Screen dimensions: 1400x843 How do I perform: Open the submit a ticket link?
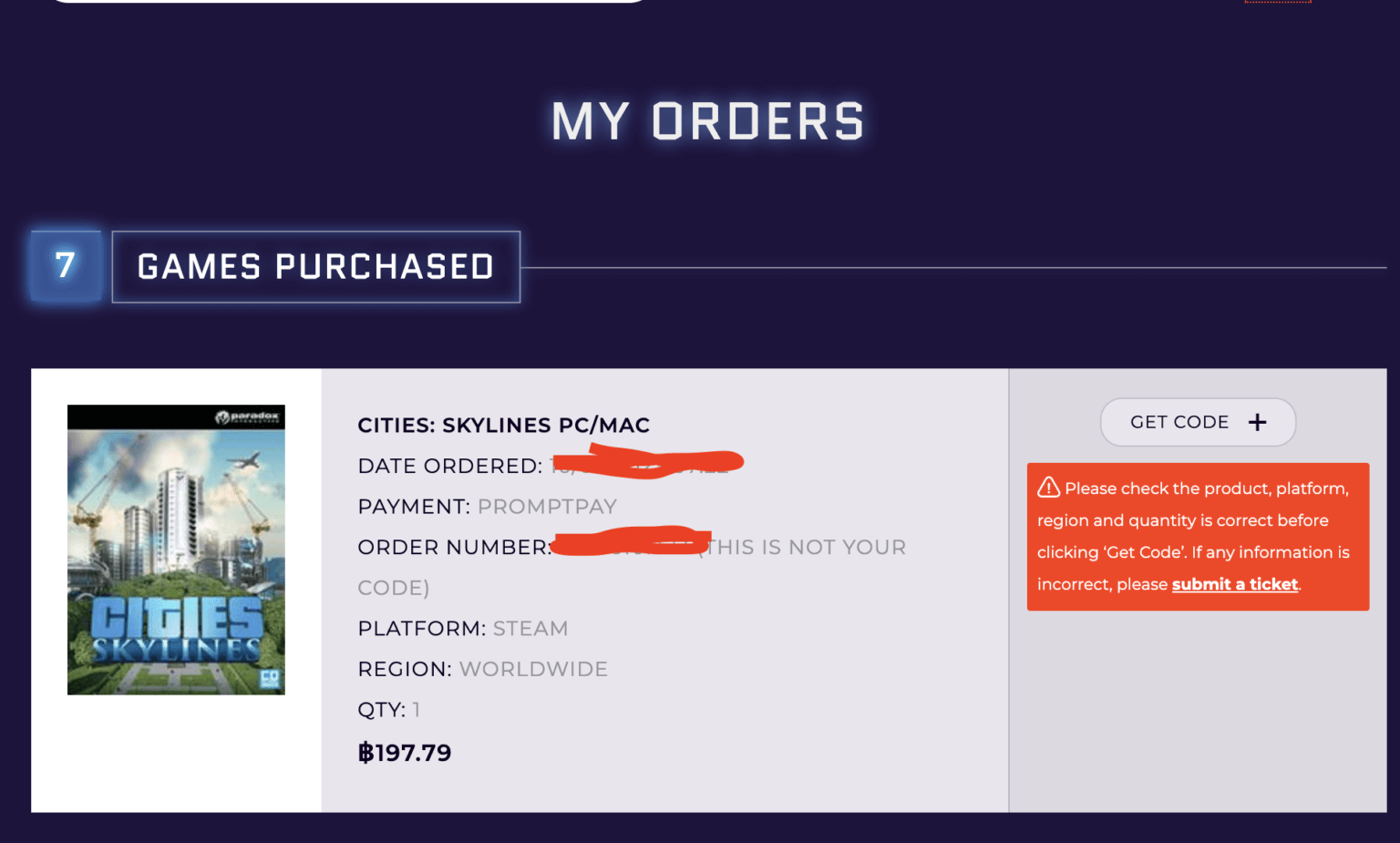[1234, 584]
